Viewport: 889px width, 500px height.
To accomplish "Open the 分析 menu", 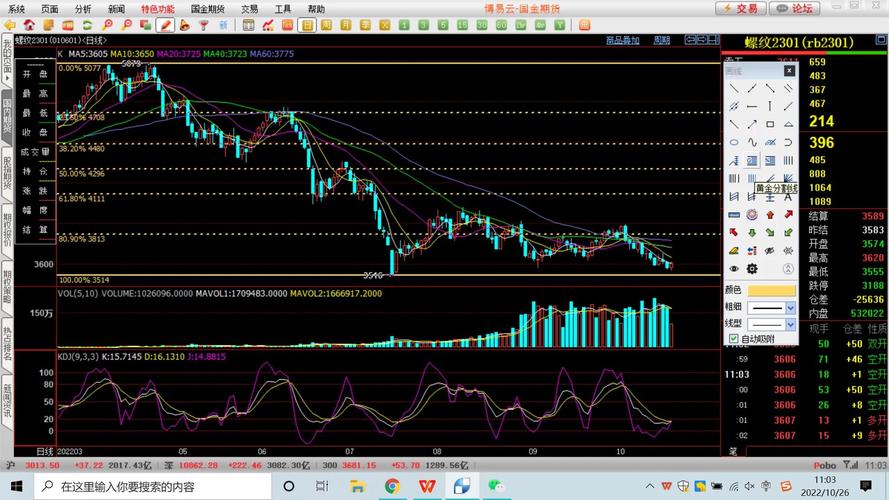I will (x=83, y=8).
